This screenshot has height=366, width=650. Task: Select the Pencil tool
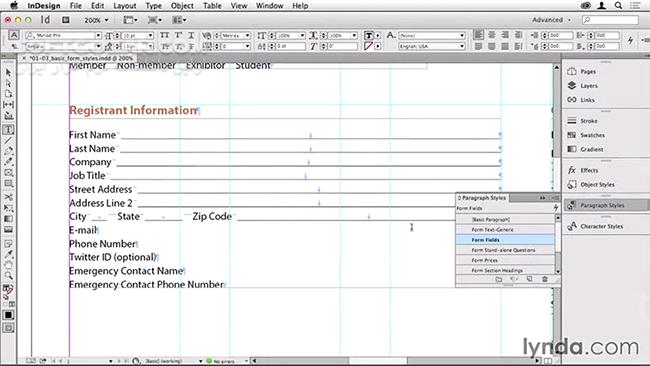[8, 162]
